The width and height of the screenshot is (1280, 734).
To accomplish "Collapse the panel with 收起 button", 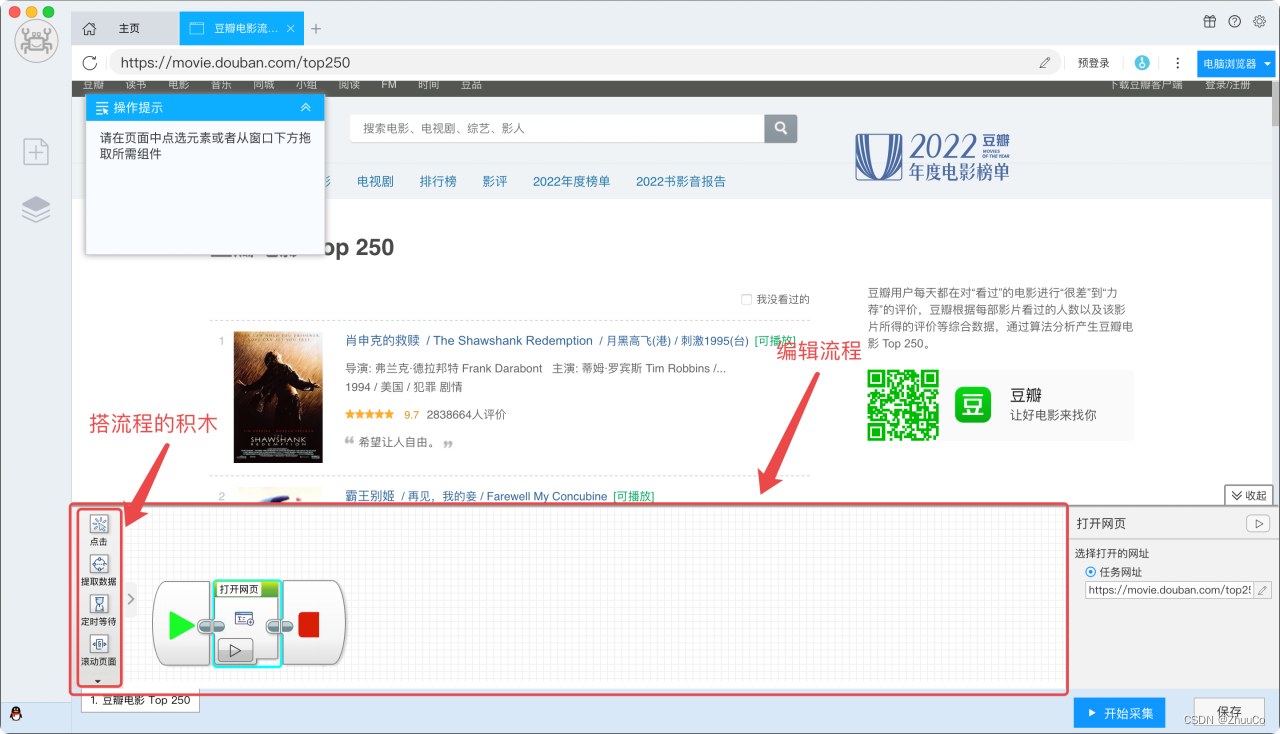I will [1248, 495].
